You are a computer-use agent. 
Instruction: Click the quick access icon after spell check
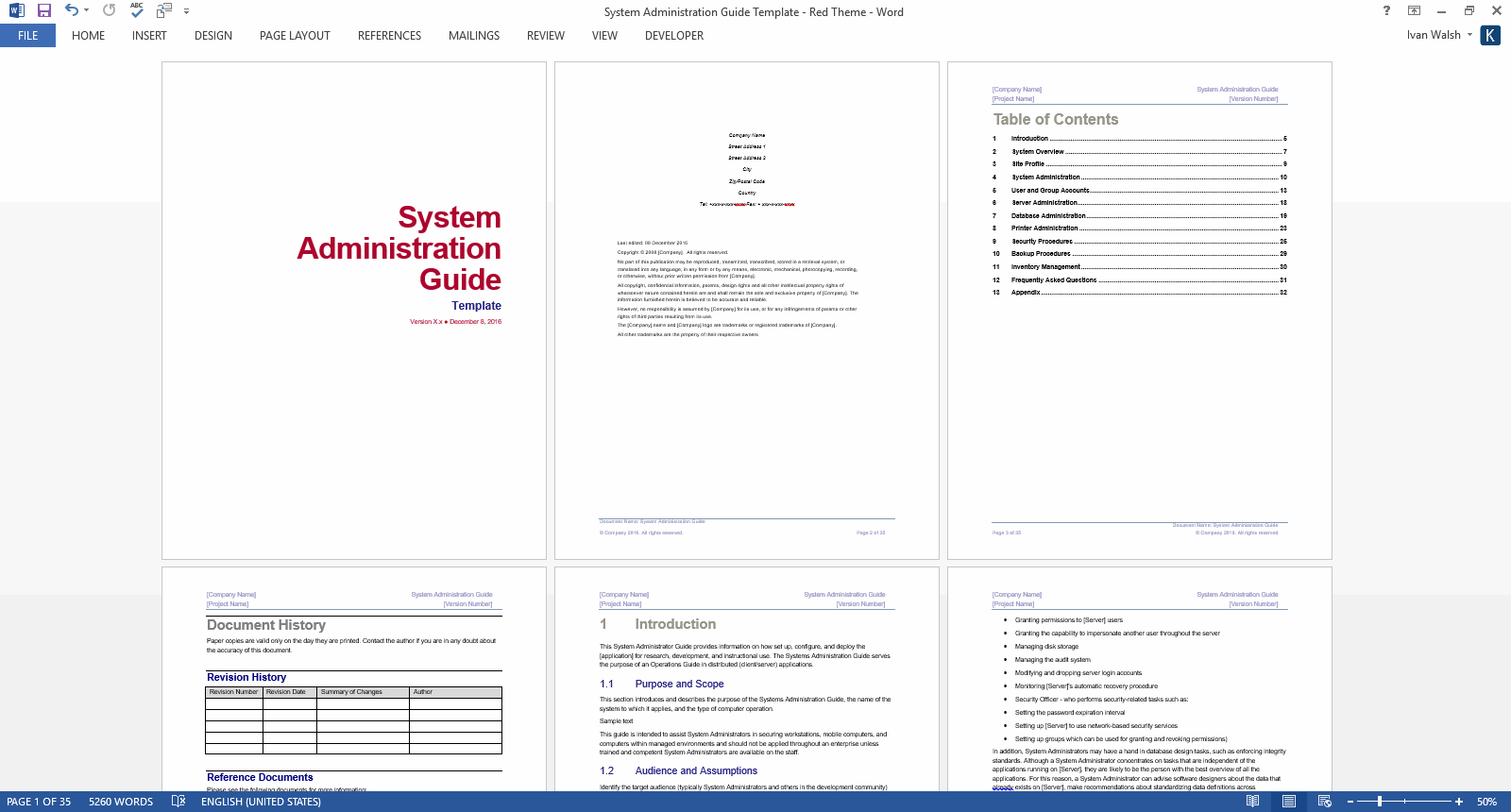click(x=164, y=10)
